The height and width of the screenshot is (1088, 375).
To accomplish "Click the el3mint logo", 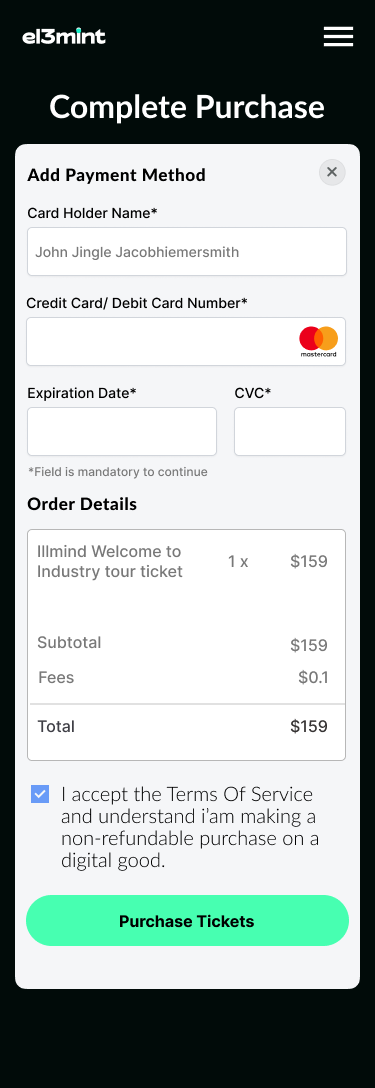I will (x=64, y=36).
